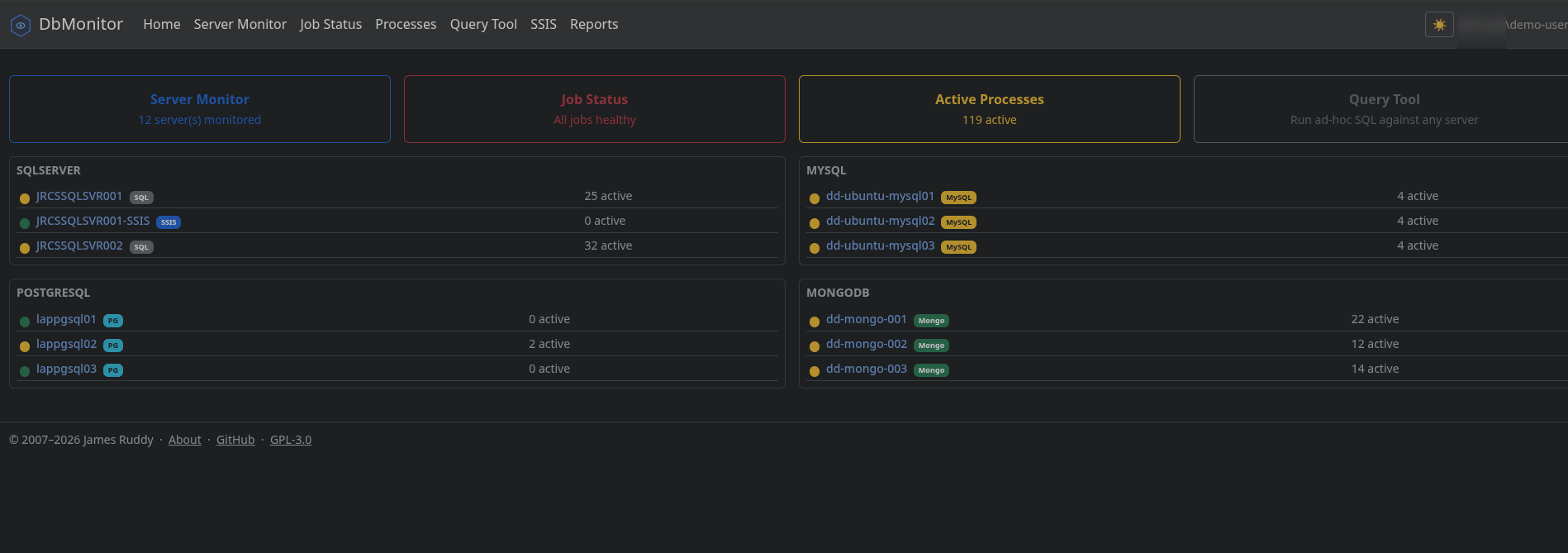Click the Mongo badge beside dd-mongo-003

931,370
